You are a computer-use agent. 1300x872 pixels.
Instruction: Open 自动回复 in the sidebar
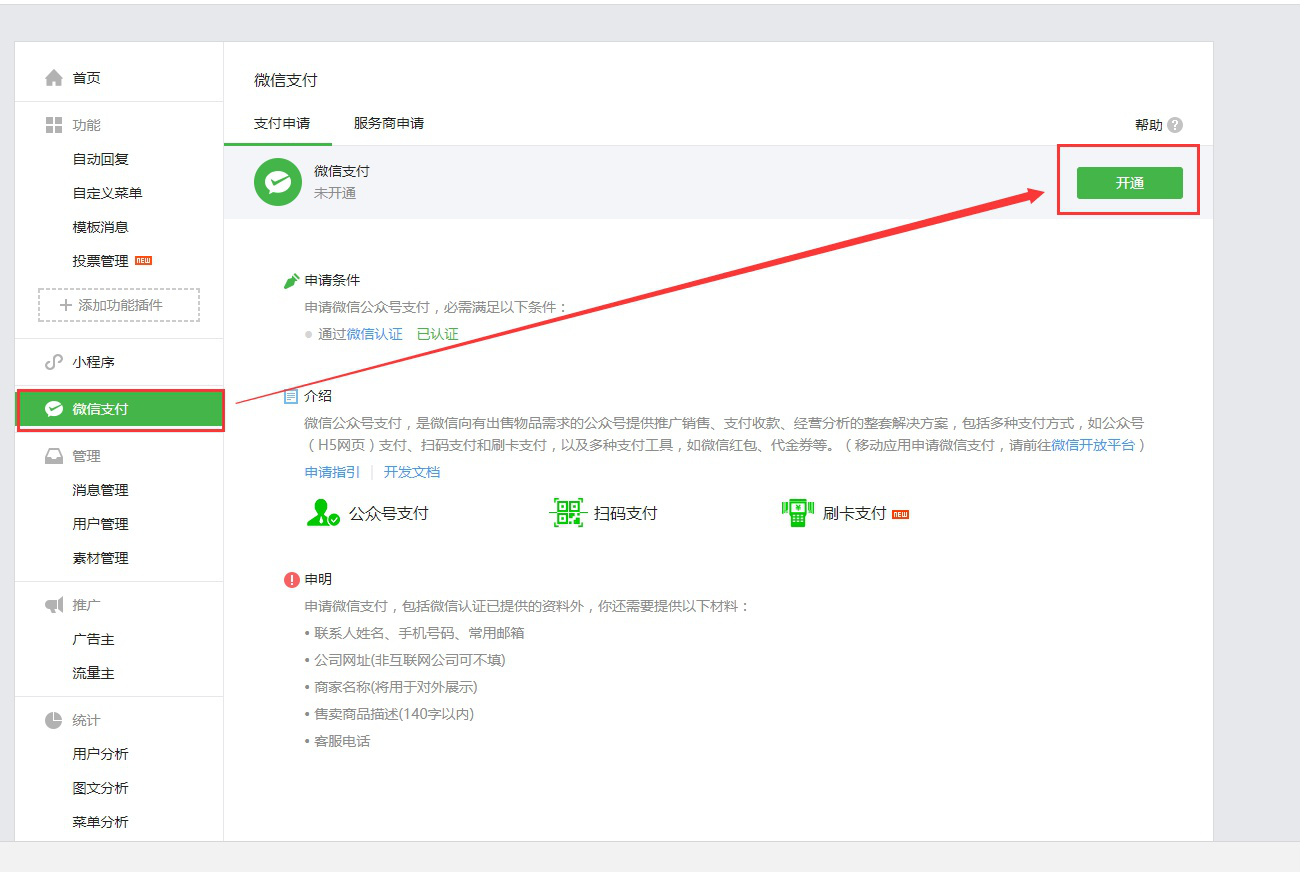(x=101, y=159)
